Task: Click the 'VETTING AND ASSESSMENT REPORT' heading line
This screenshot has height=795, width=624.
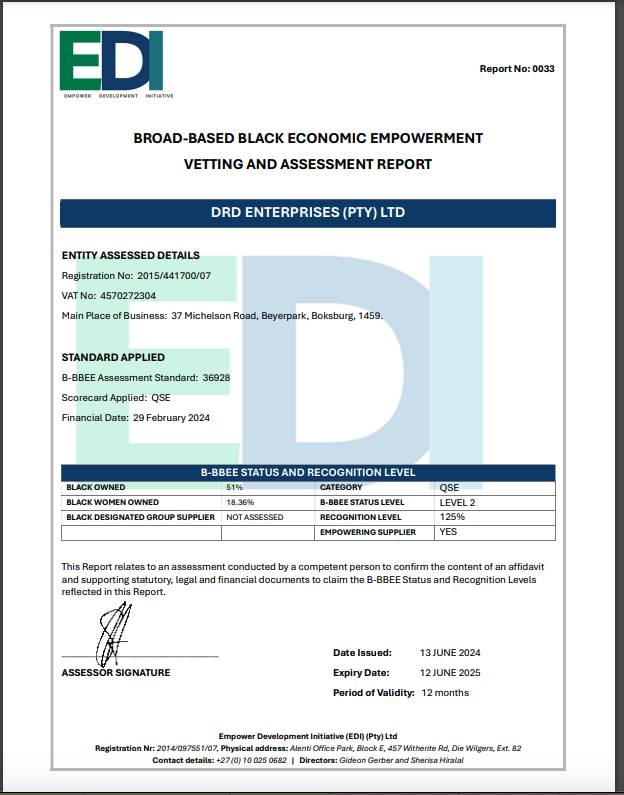Action: (x=308, y=164)
